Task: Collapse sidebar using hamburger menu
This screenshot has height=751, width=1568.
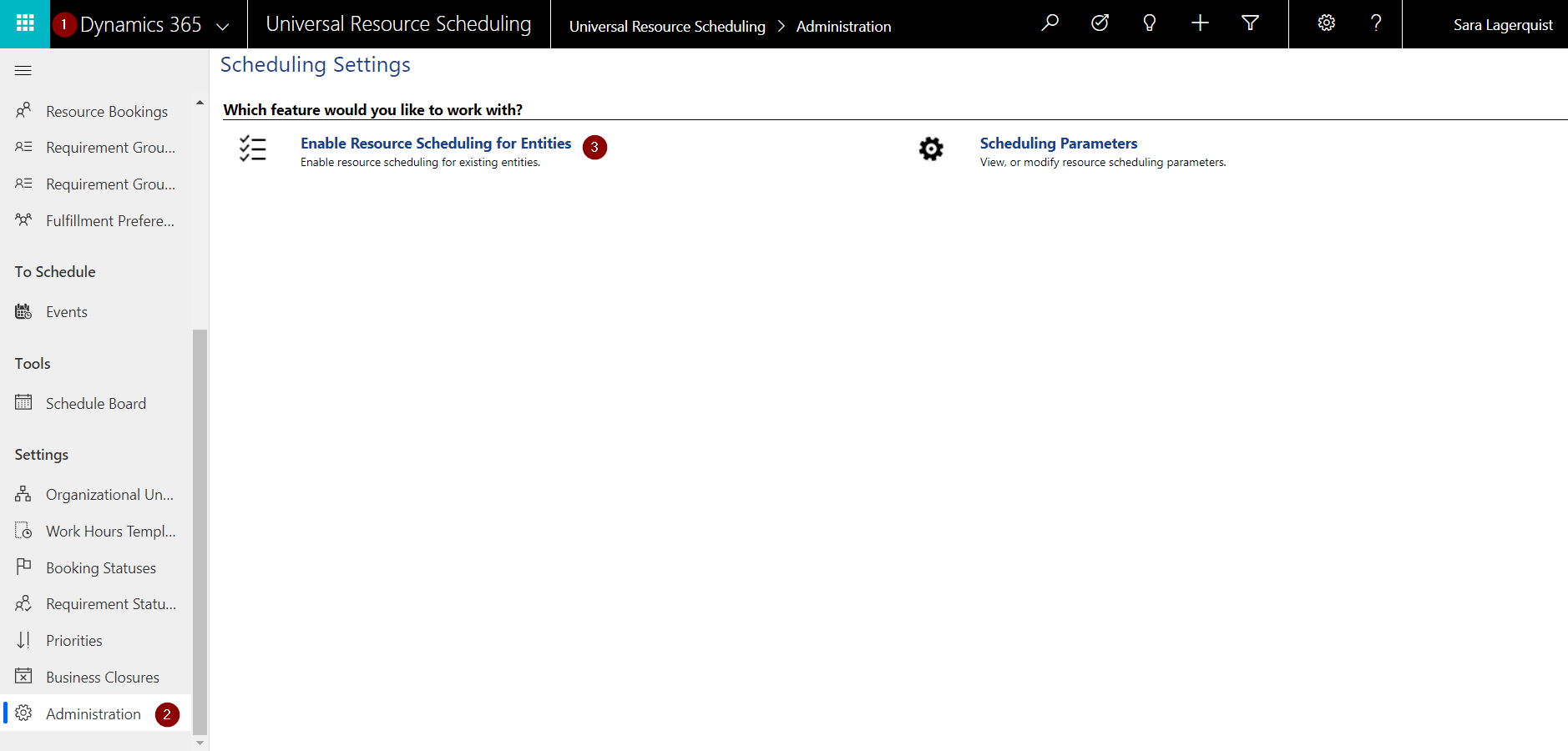Action: click(x=23, y=71)
